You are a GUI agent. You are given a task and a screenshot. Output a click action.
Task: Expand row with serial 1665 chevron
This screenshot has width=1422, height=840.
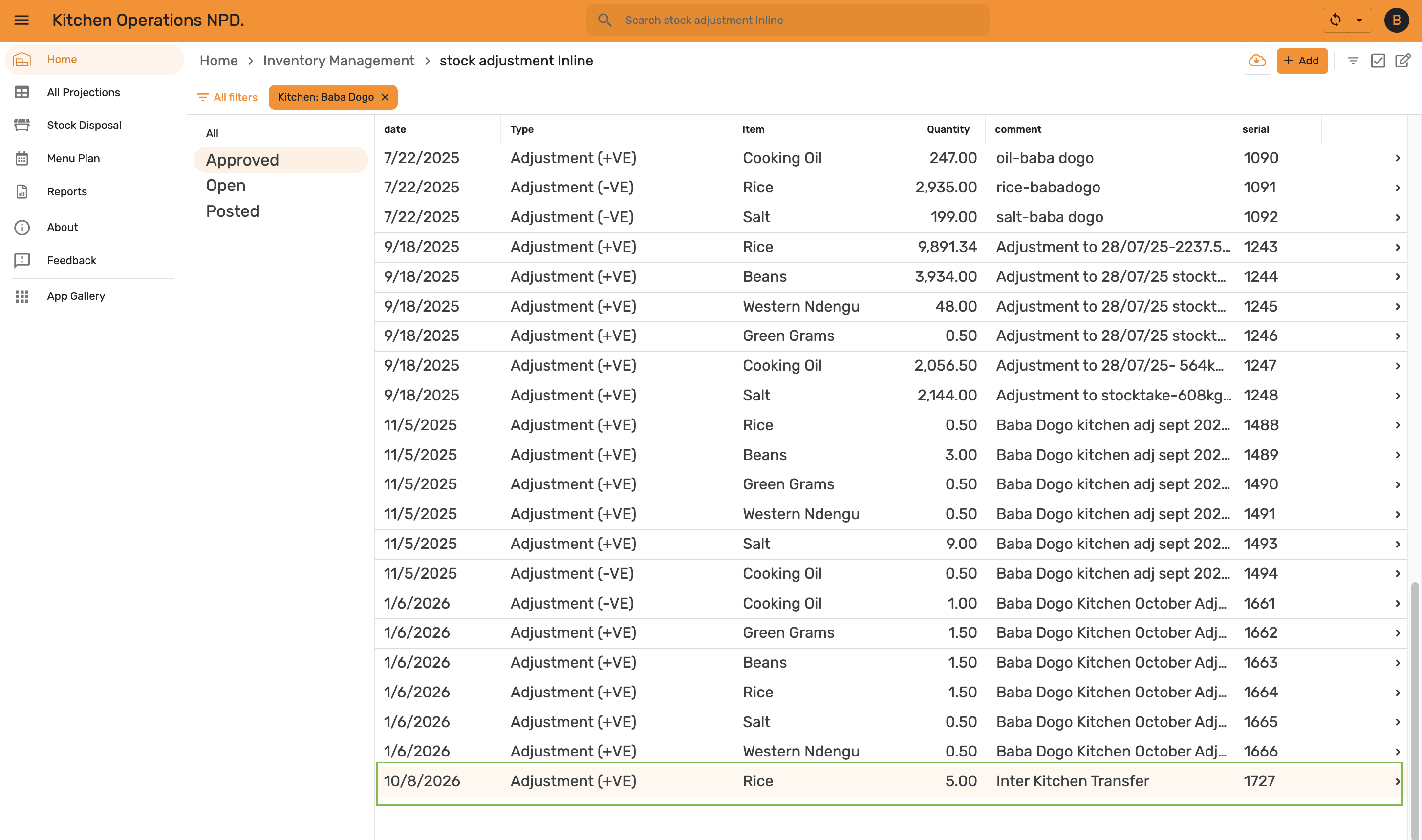coord(1397,722)
